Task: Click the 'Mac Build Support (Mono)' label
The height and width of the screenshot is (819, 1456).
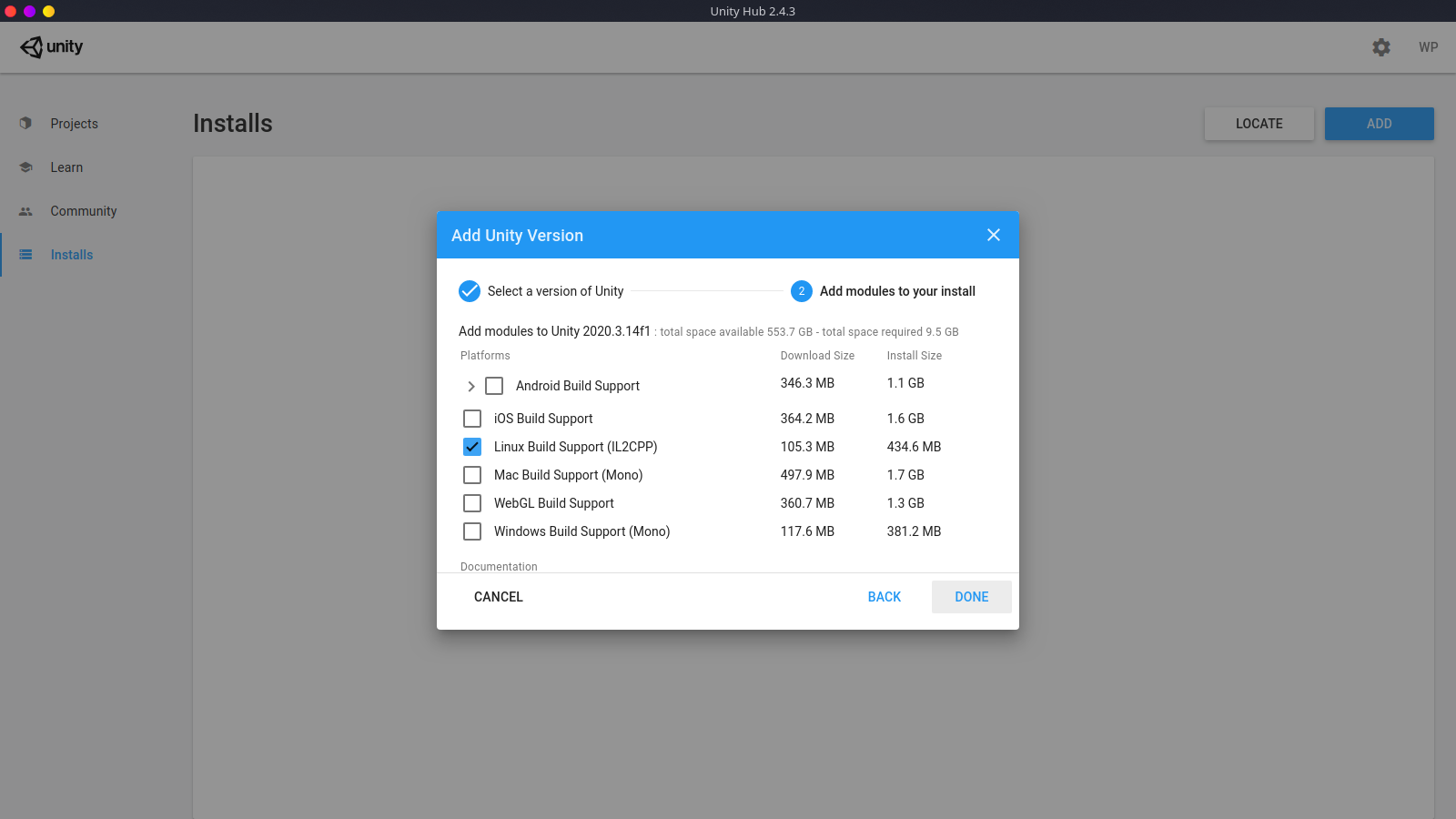Action: point(569,475)
